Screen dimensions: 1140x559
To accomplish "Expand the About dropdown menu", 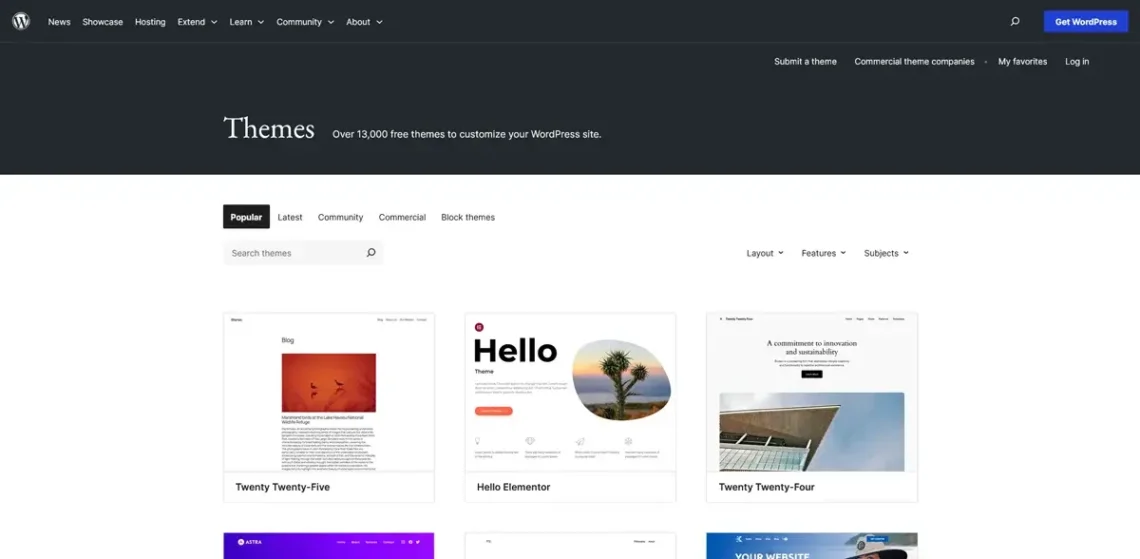I will pyautogui.click(x=364, y=22).
